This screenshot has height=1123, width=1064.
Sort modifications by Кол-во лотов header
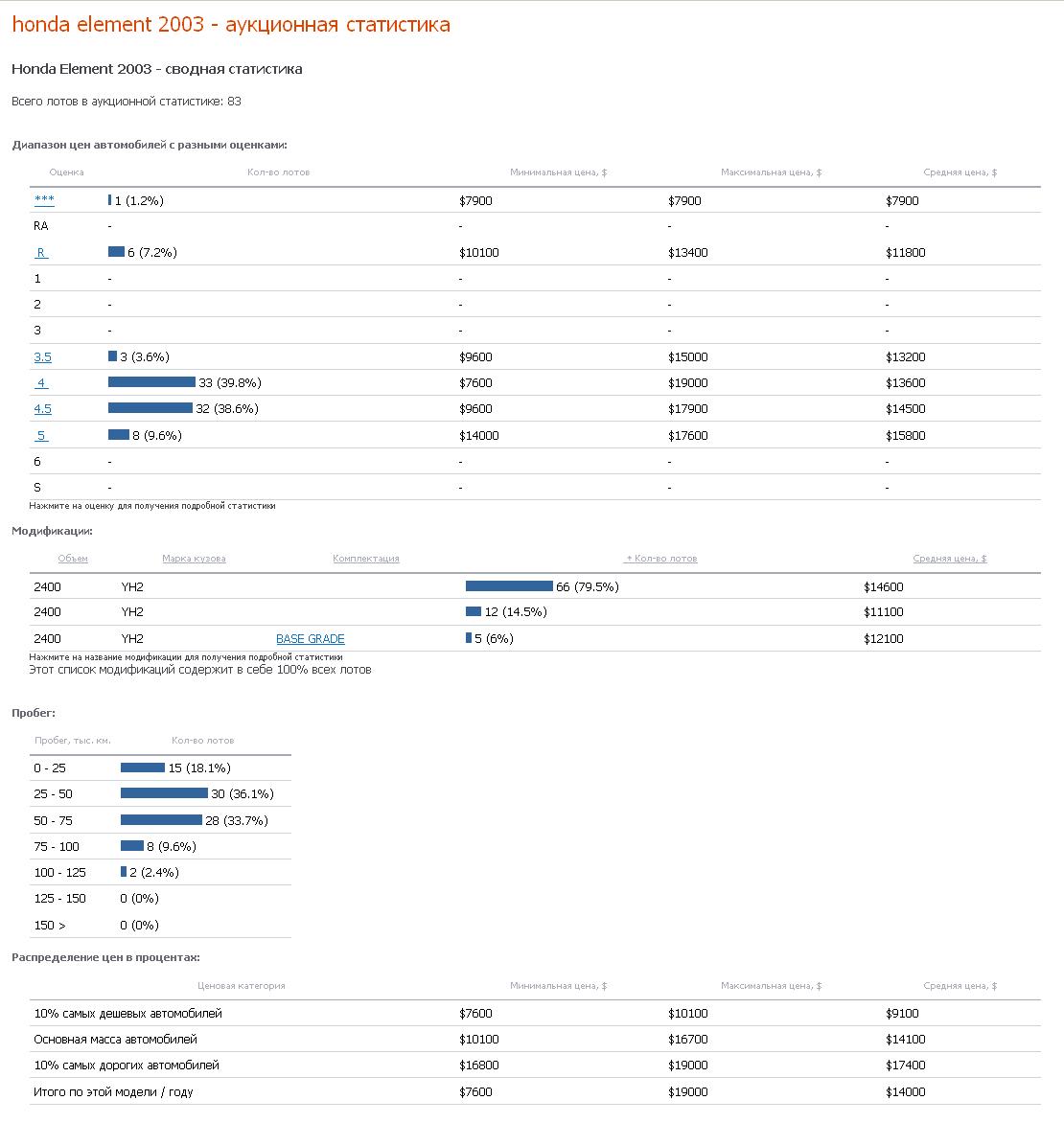point(661,559)
